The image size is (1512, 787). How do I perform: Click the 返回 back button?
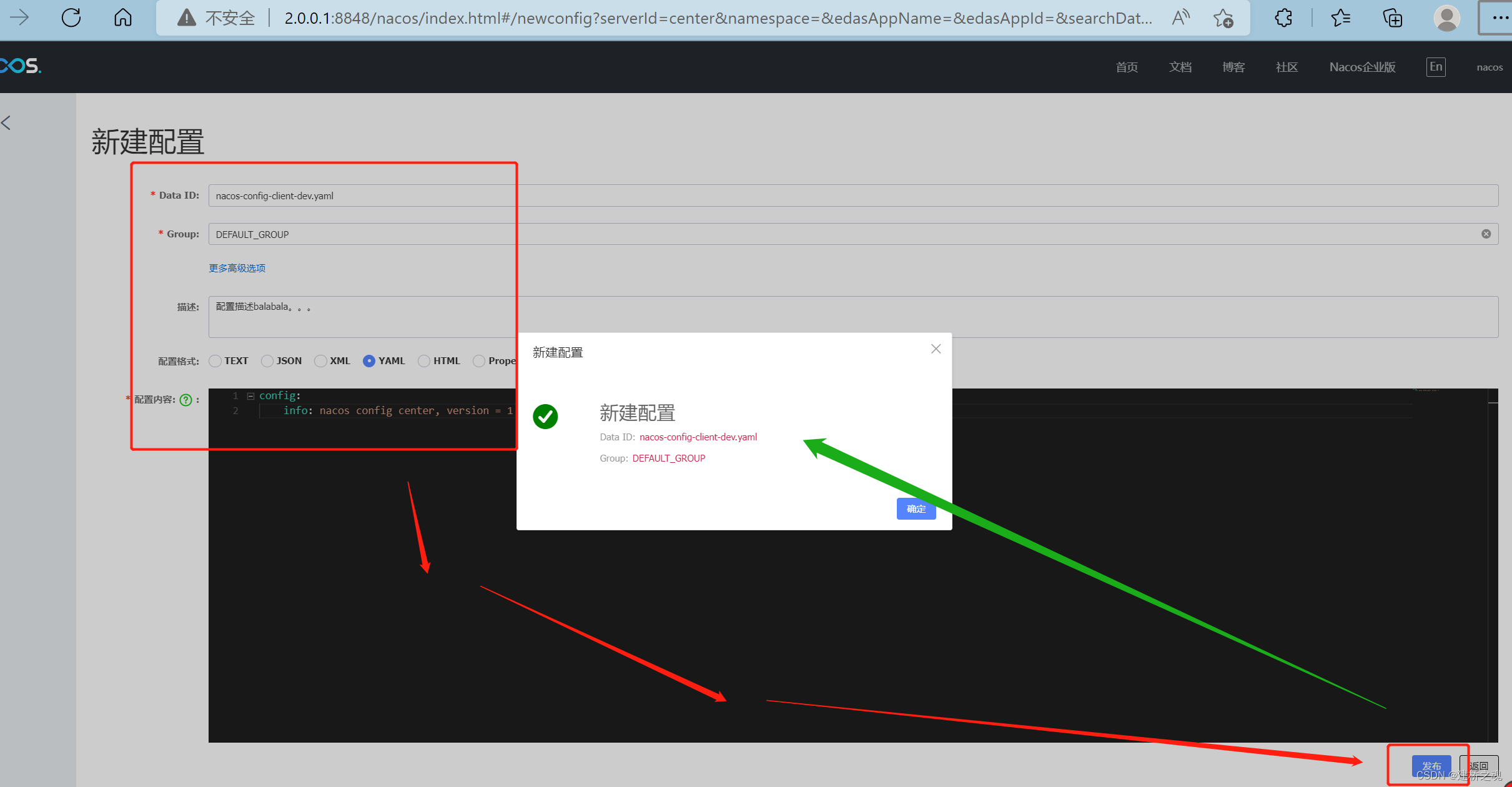click(x=1479, y=766)
